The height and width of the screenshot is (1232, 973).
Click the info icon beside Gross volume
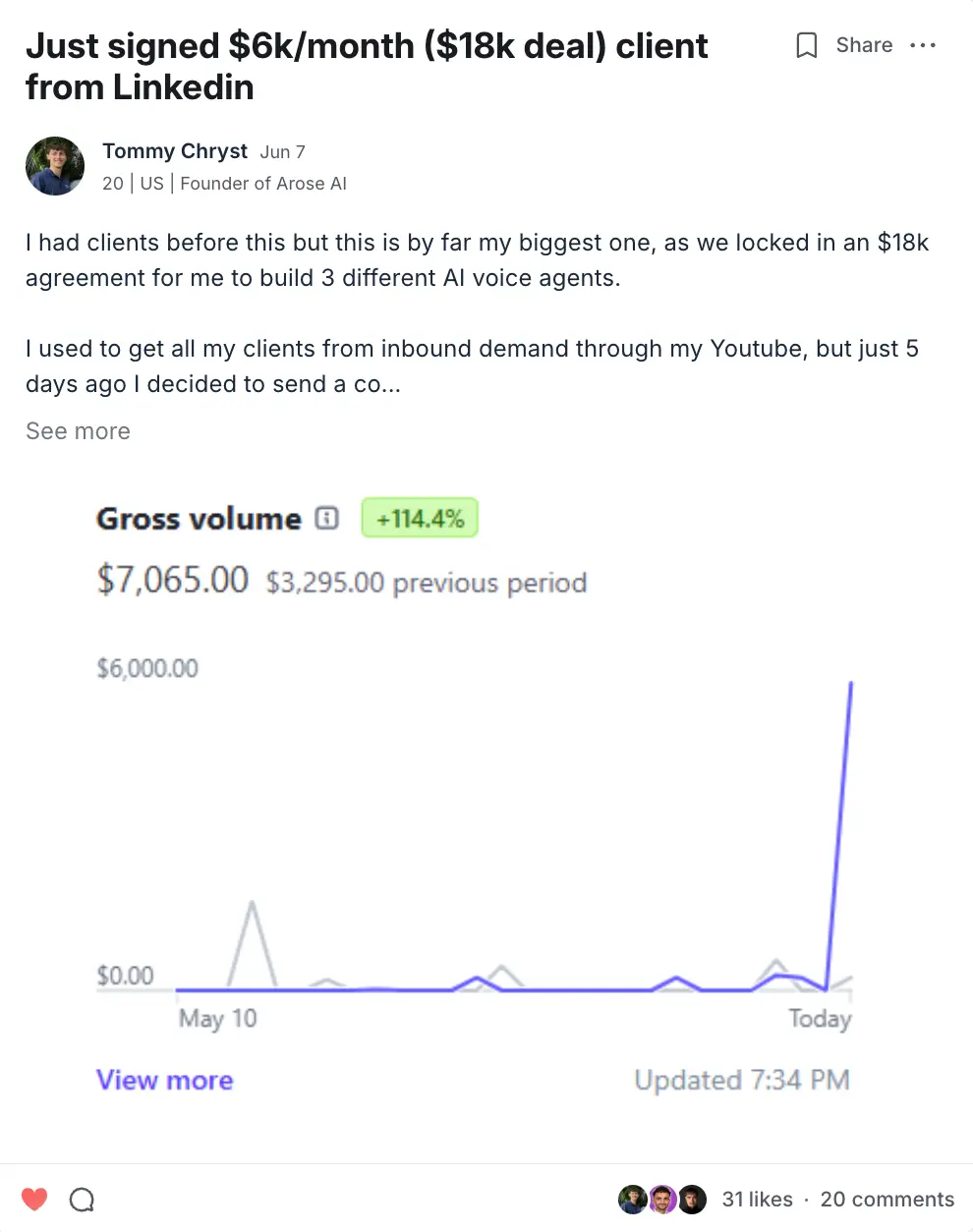click(x=327, y=519)
